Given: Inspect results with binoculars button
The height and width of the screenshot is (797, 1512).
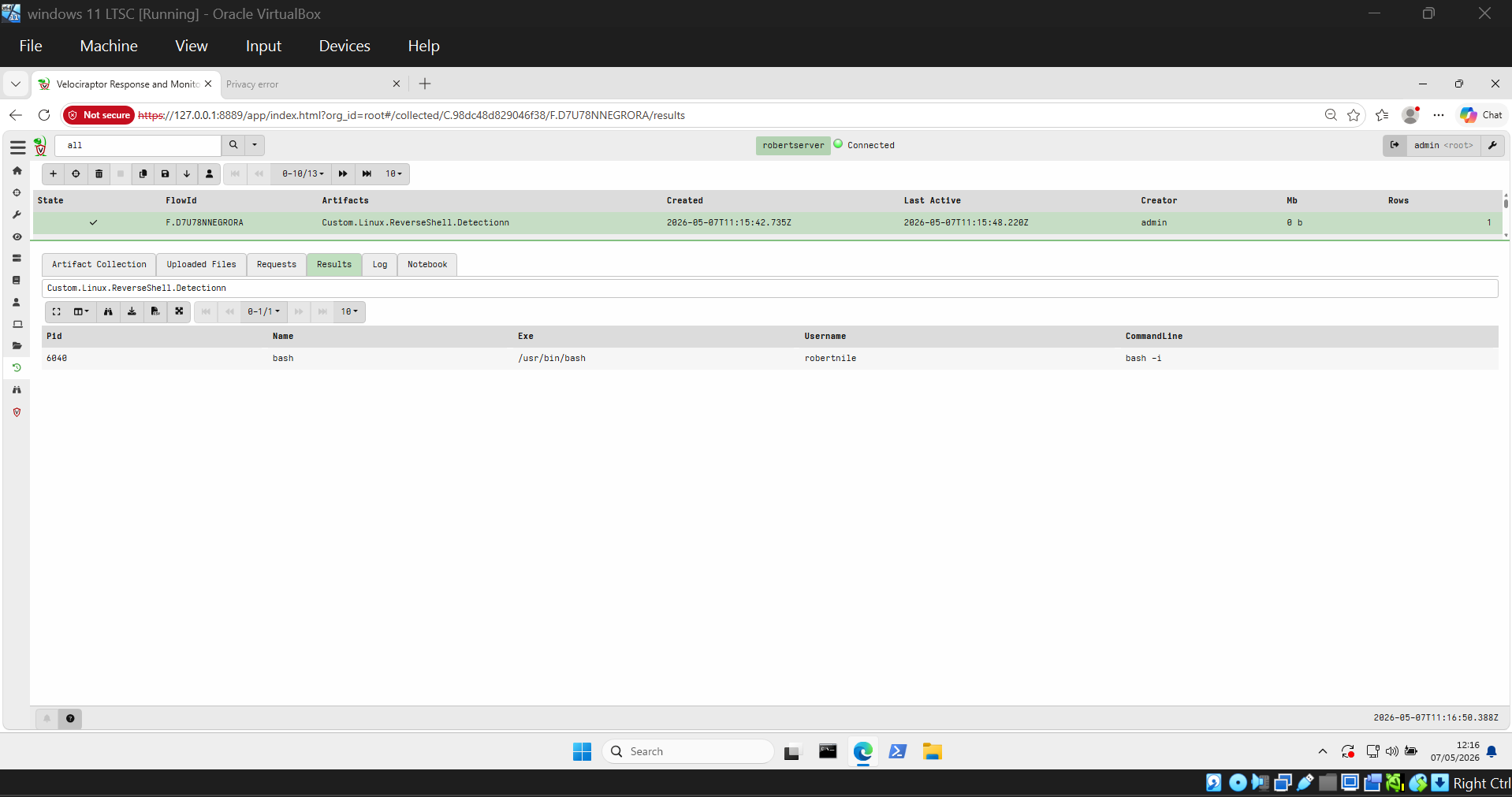Looking at the screenshot, I should [108, 311].
